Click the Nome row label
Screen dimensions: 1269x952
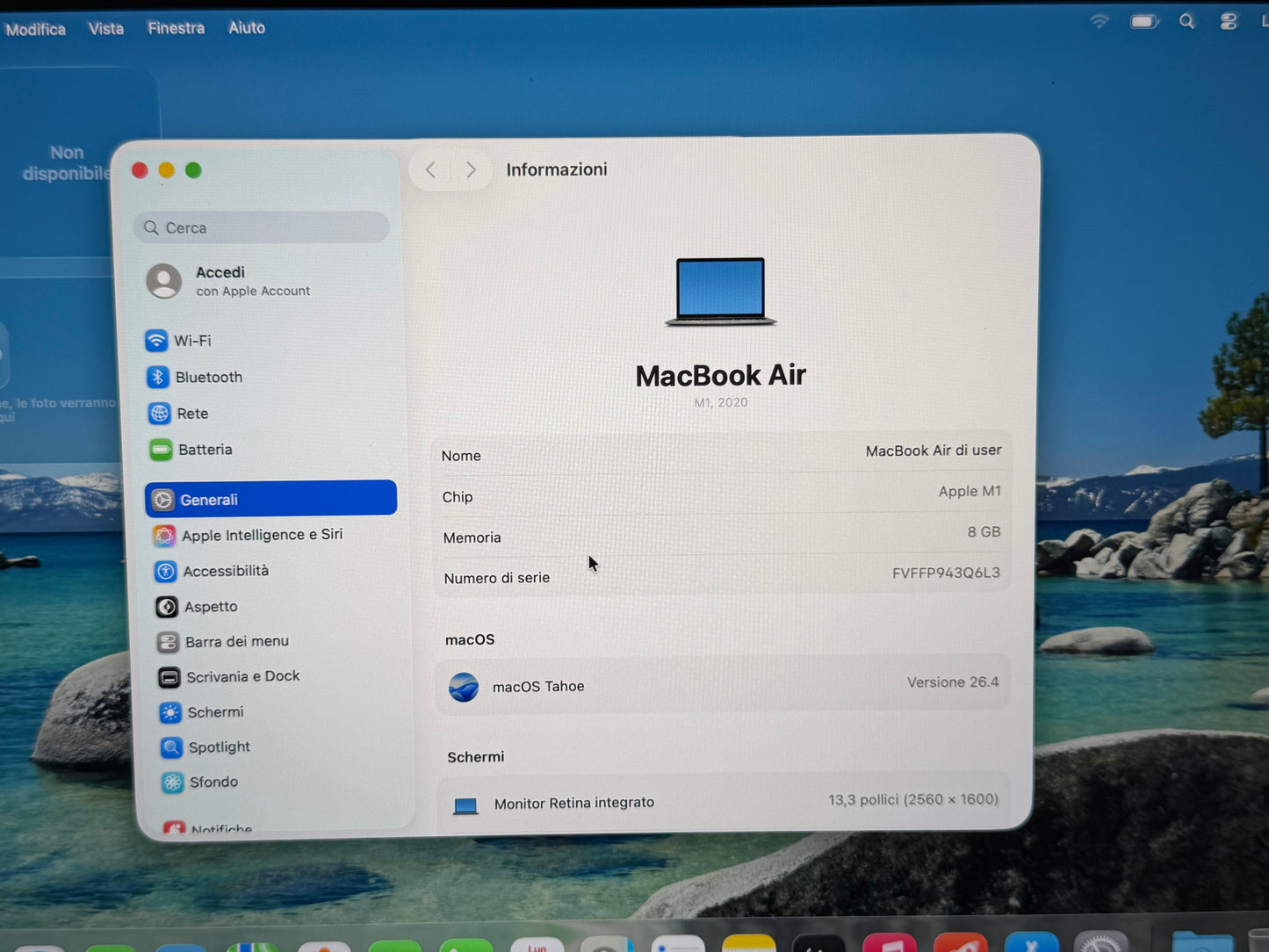[461, 456]
